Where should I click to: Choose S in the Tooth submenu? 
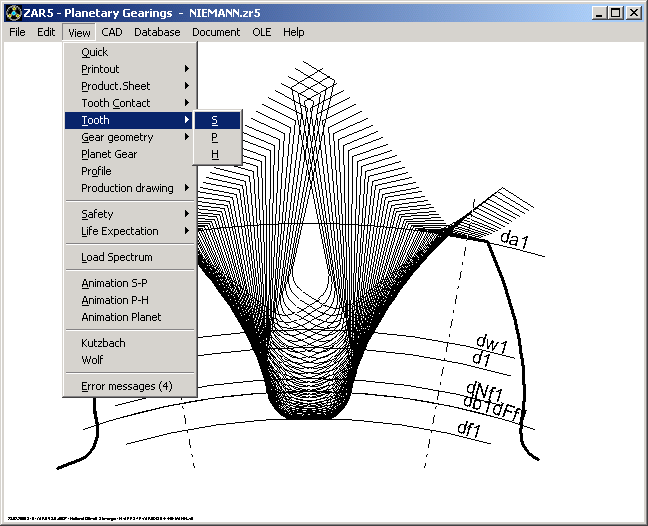(214, 121)
